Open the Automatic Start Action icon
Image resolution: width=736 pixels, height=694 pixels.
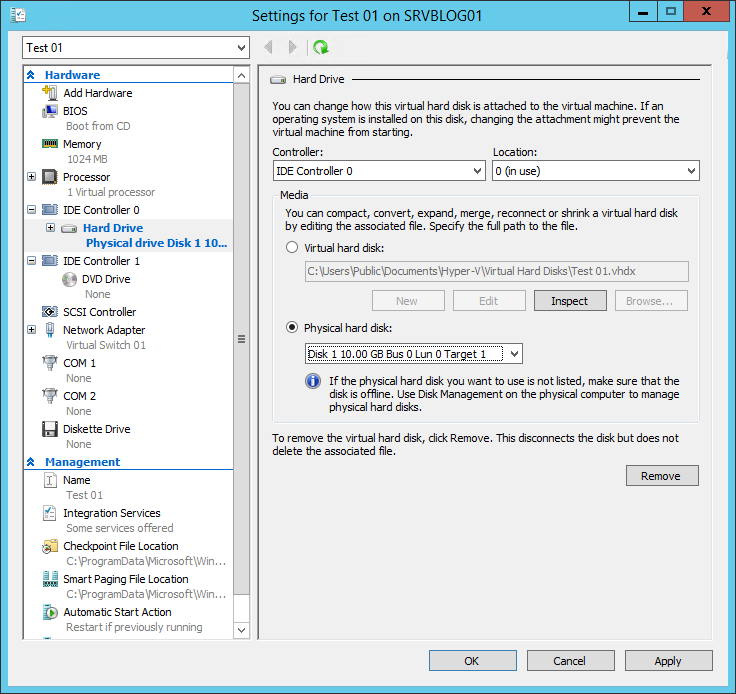click(x=50, y=612)
